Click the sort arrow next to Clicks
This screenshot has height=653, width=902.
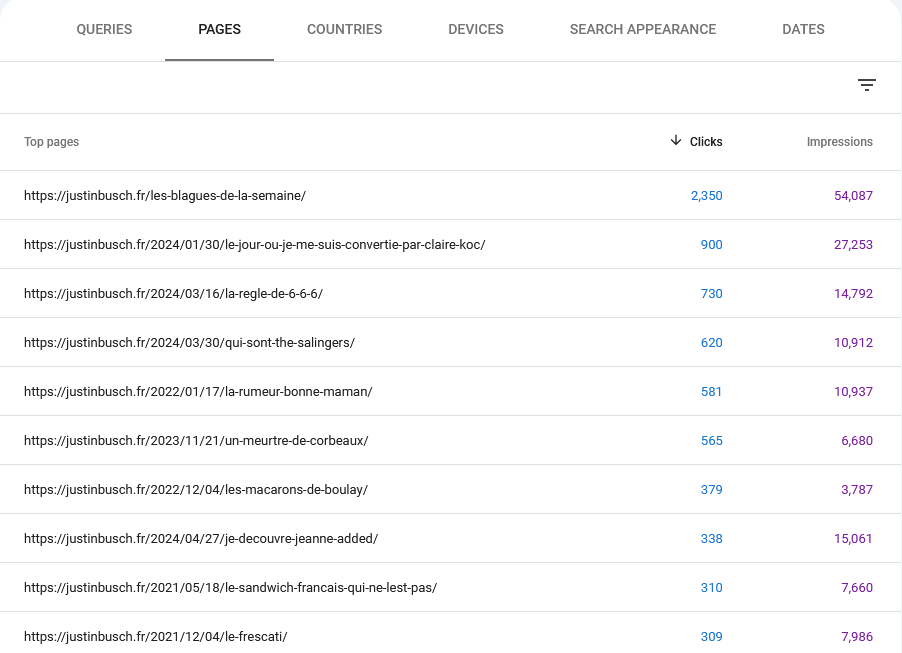coord(677,141)
